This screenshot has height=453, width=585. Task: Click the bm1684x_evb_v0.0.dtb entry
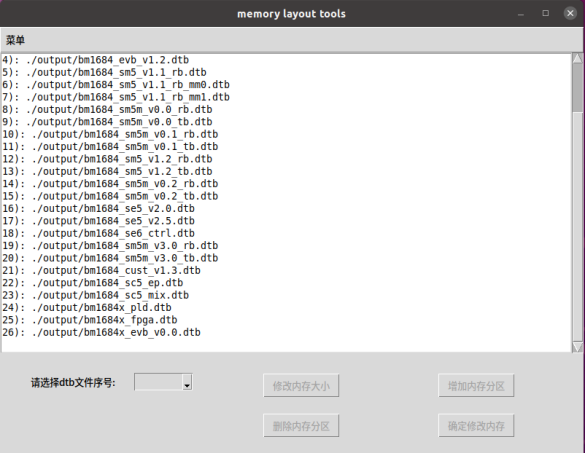tap(101, 332)
